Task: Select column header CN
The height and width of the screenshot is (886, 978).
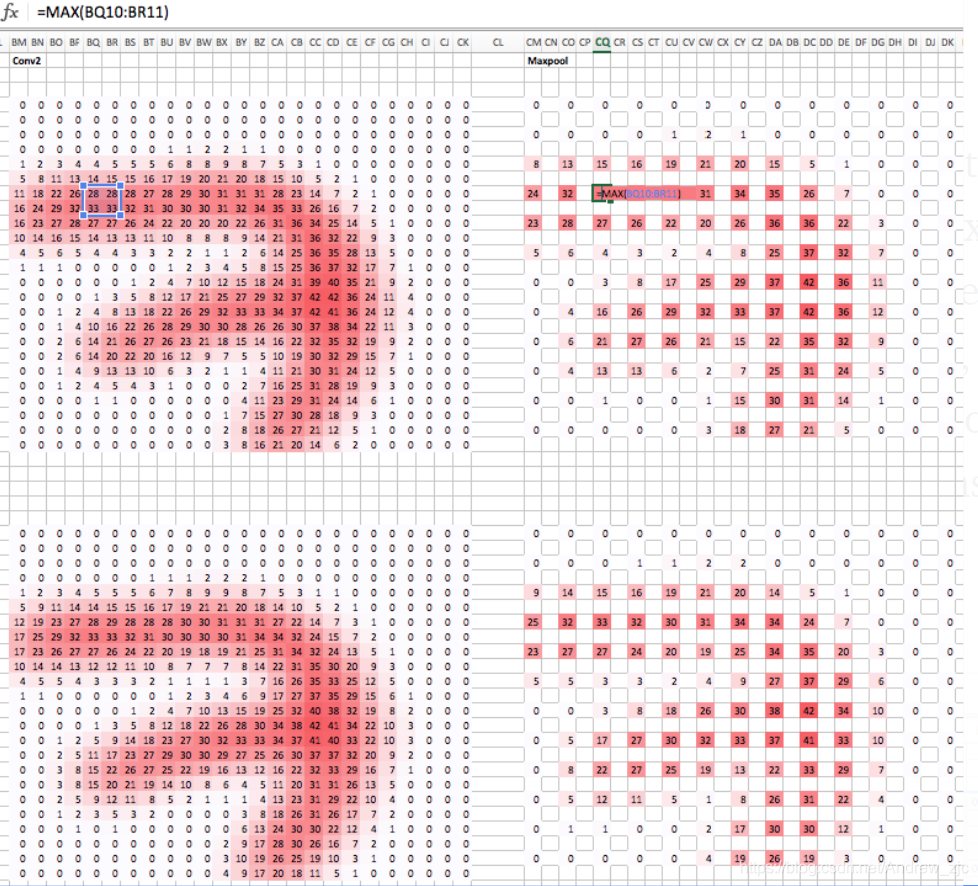Action: (551, 42)
